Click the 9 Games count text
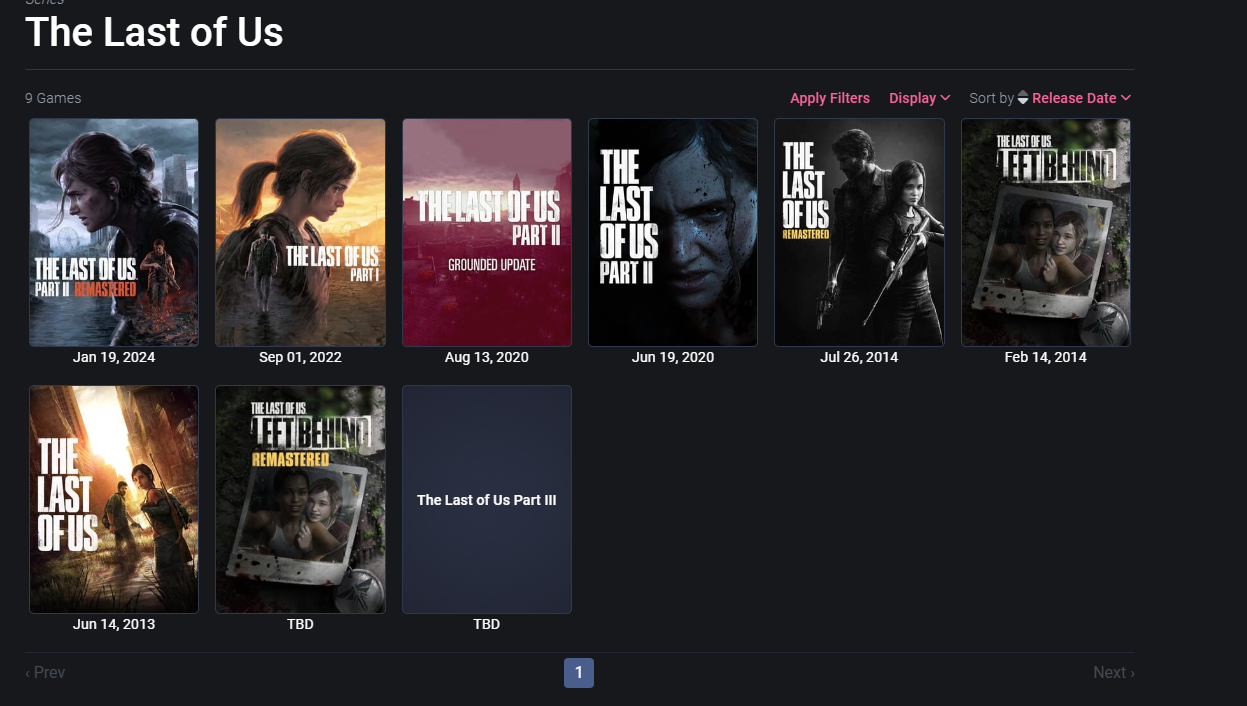The image size is (1247, 706). coord(53,98)
